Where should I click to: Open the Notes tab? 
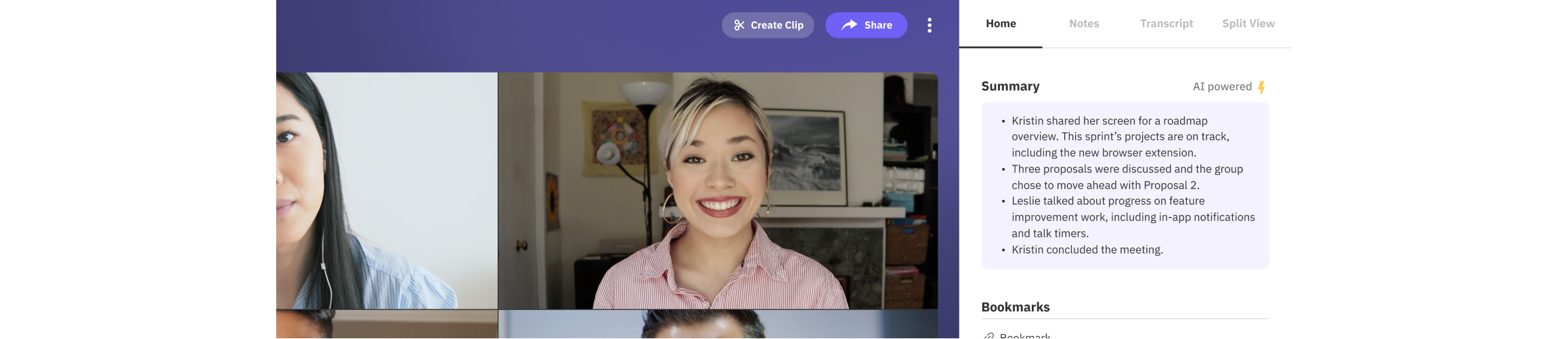(1084, 24)
